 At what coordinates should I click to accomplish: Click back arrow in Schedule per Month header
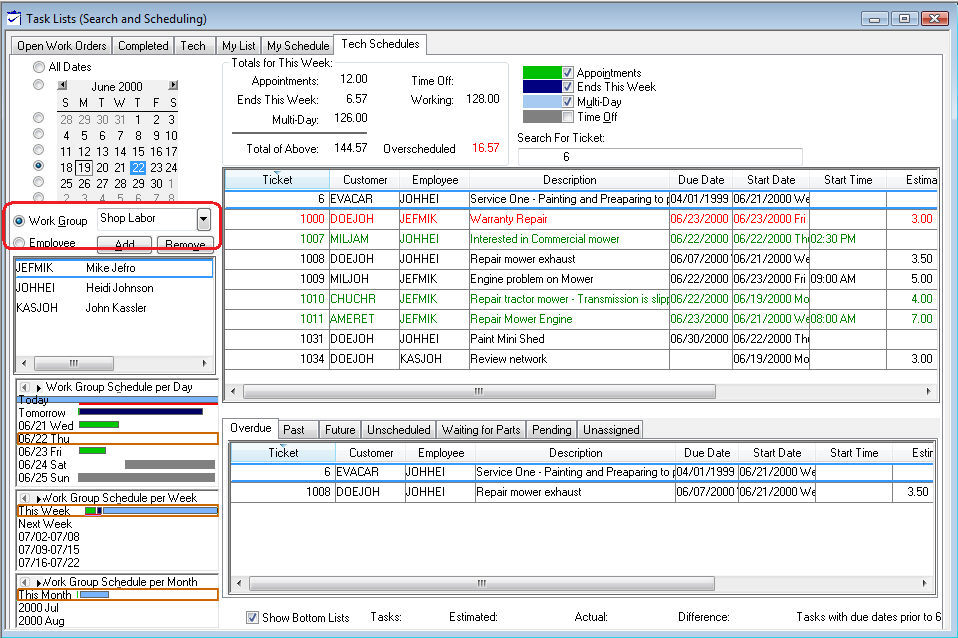tap(24, 581)
